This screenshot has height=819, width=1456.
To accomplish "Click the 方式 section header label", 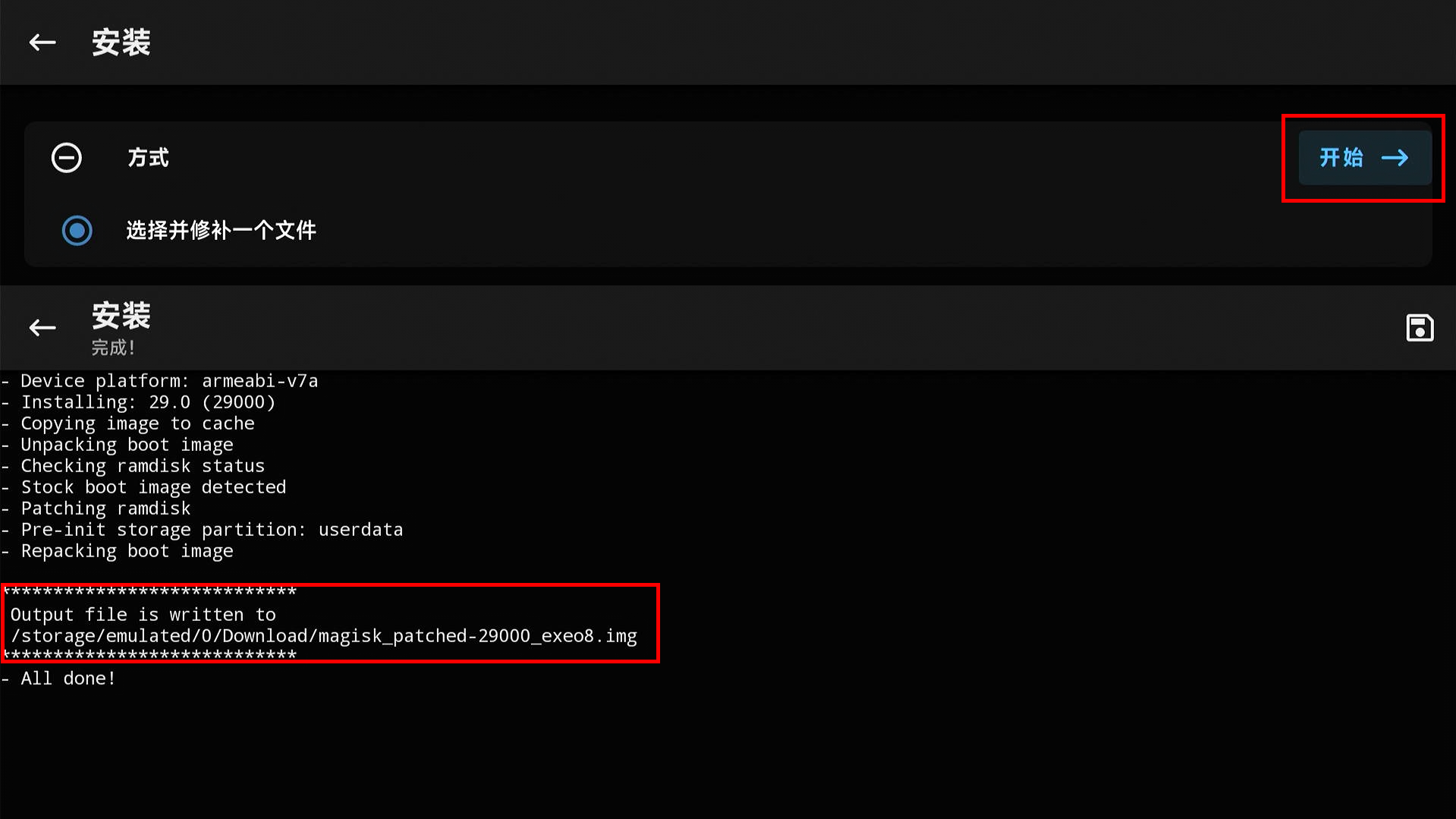I will point(148,158).
